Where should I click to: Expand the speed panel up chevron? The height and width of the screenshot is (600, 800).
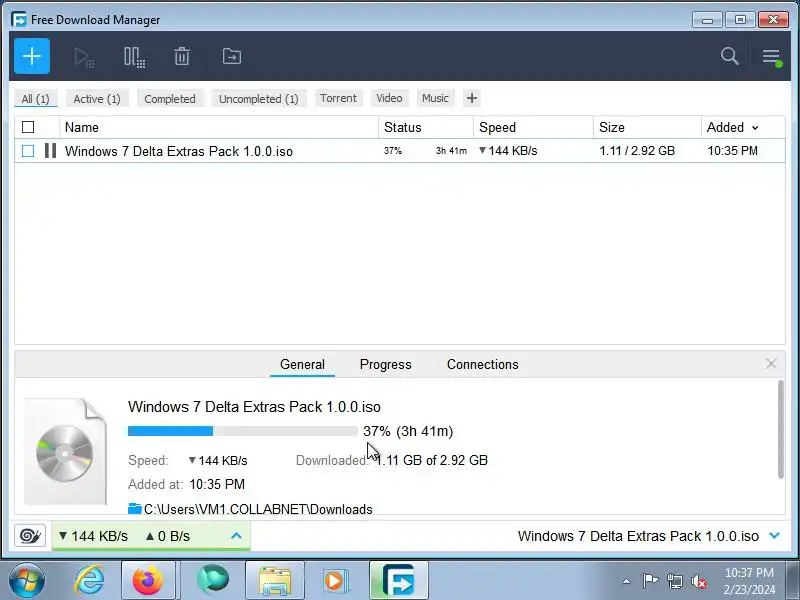pyautogui.click(x=236, y=536)
